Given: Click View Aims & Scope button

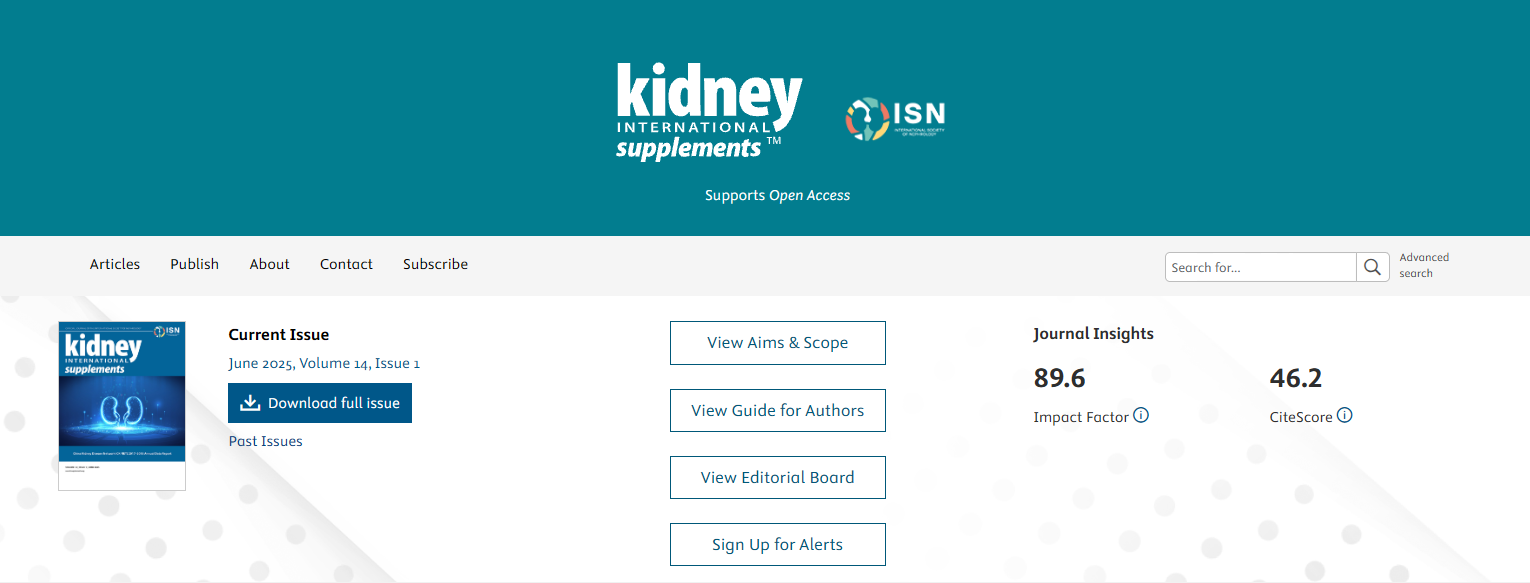Looking at the screenshot, I should point(777,343).
